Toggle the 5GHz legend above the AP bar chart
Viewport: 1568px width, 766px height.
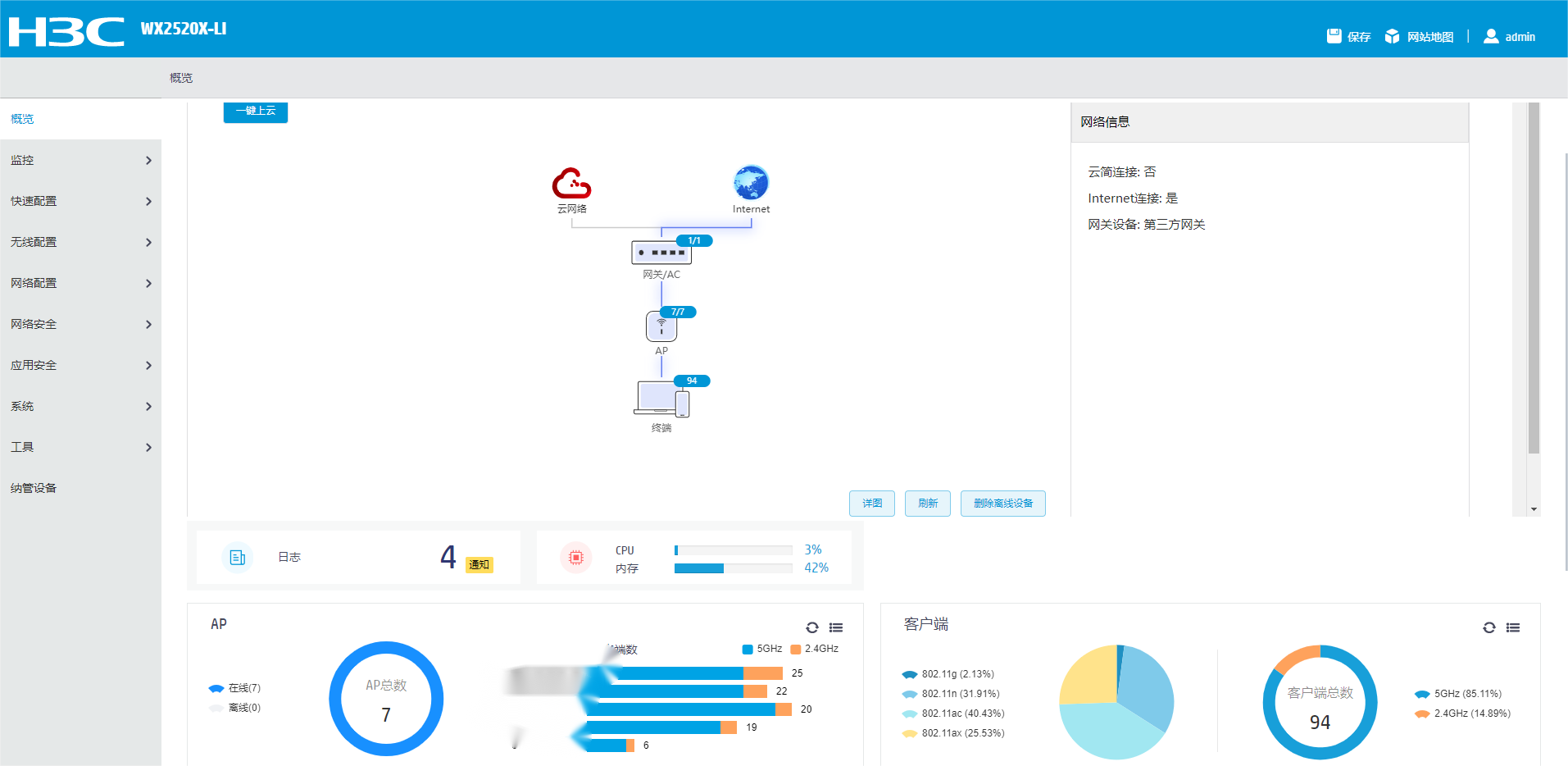[x=762, y=649]
